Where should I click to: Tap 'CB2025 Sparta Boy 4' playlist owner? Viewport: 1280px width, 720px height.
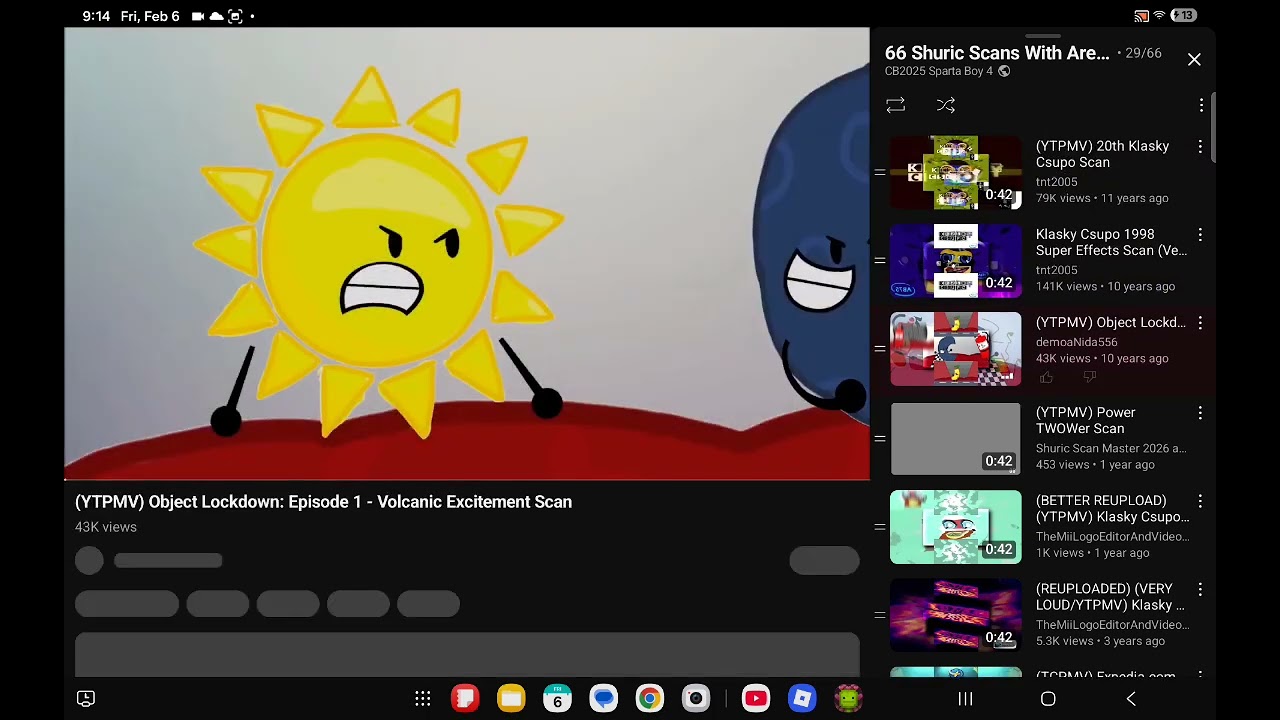tap(939, 72)
